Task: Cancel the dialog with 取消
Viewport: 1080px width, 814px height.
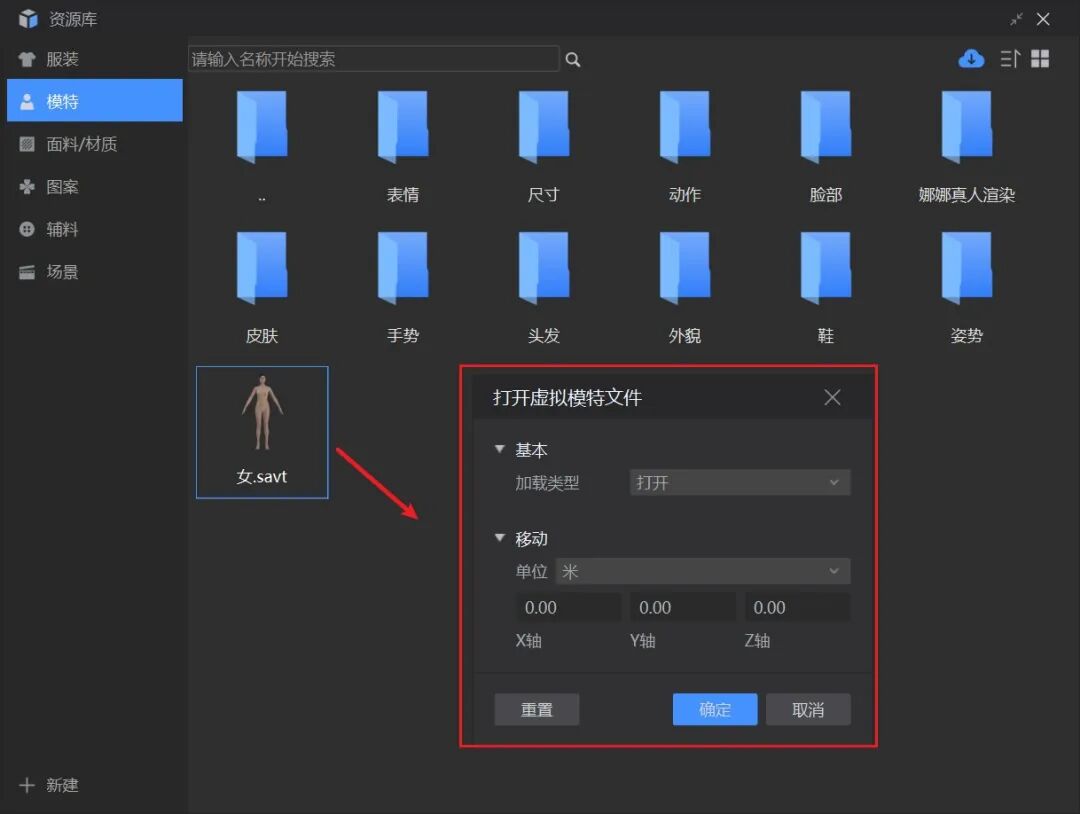Action: pos(808,709)
